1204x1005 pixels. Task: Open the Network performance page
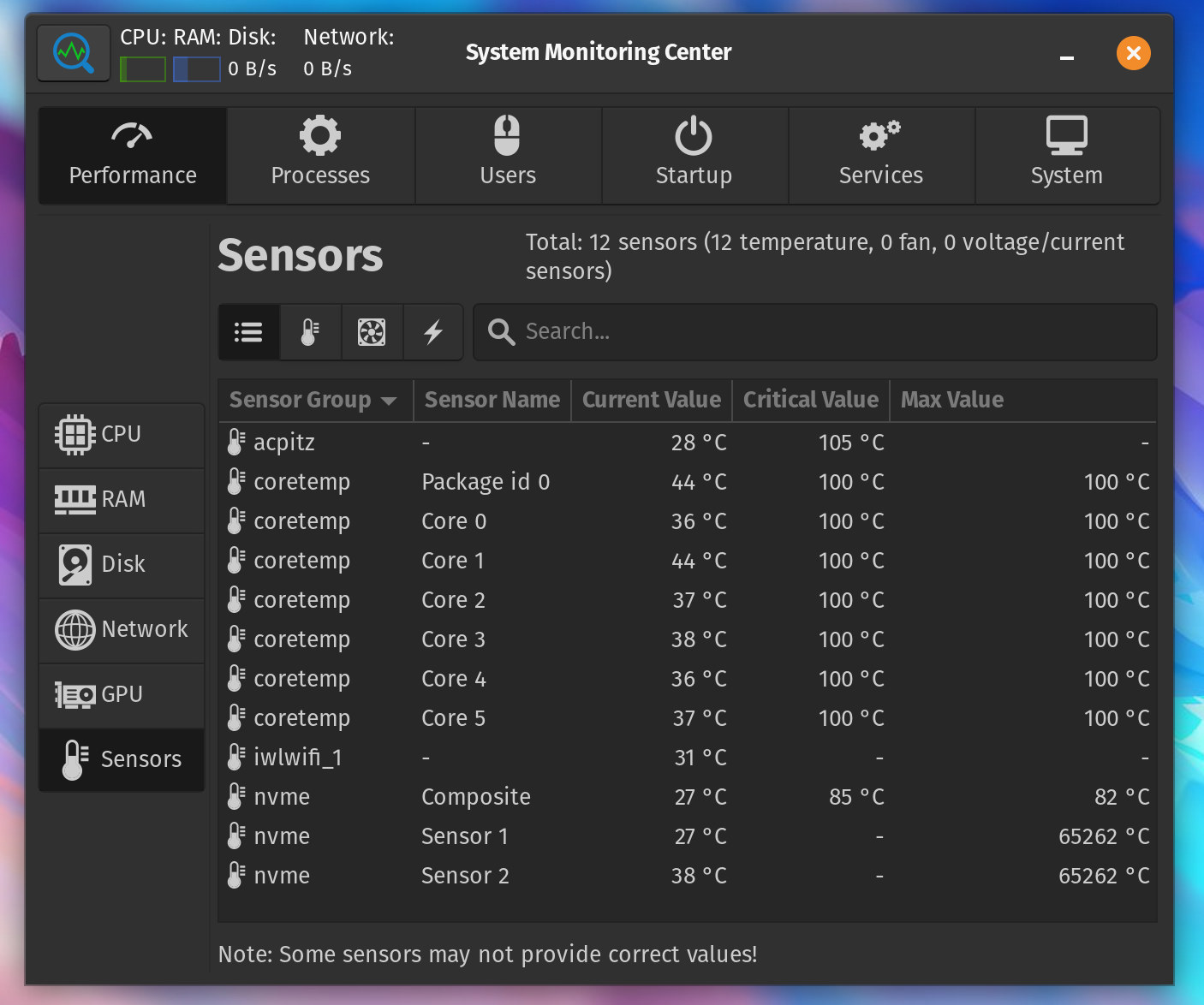click(x=121, y=630)
